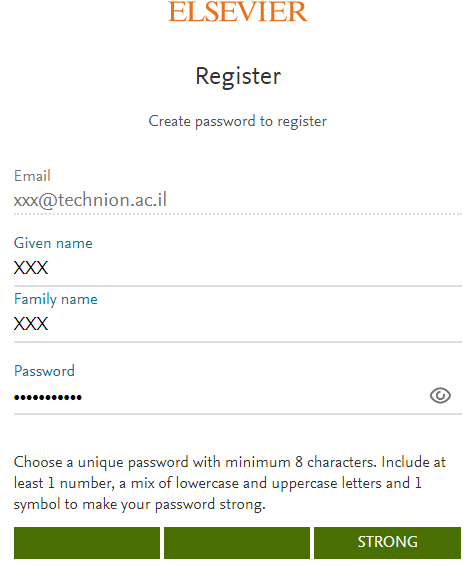472x566 pixels.
Task: Focus the Family name input field
Action: 238,324
